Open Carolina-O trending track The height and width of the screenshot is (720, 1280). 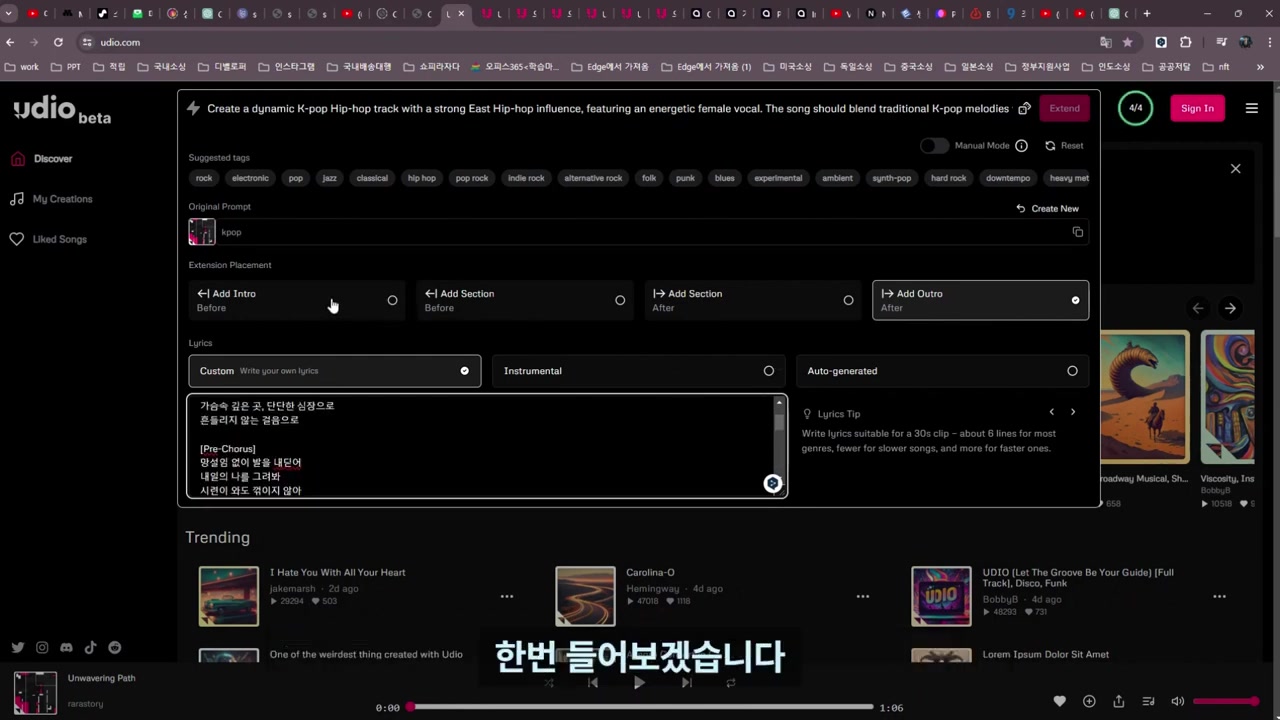tap(650, 572)
